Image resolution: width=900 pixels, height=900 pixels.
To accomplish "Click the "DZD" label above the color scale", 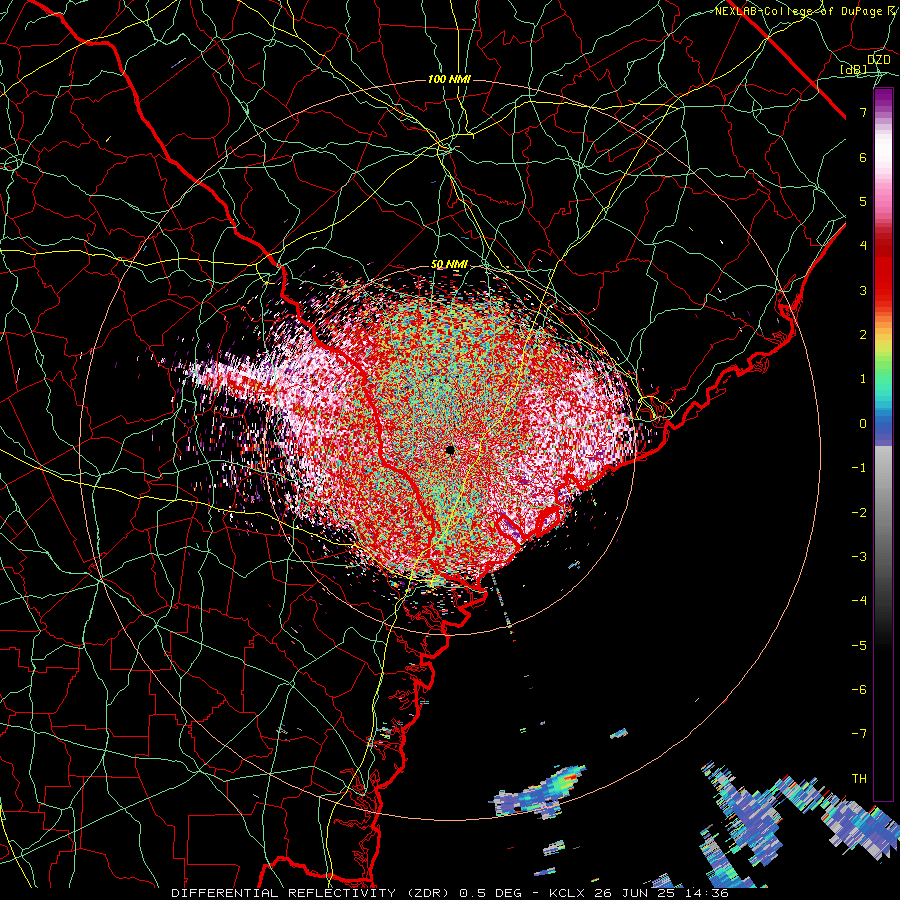I will (878, 60).
